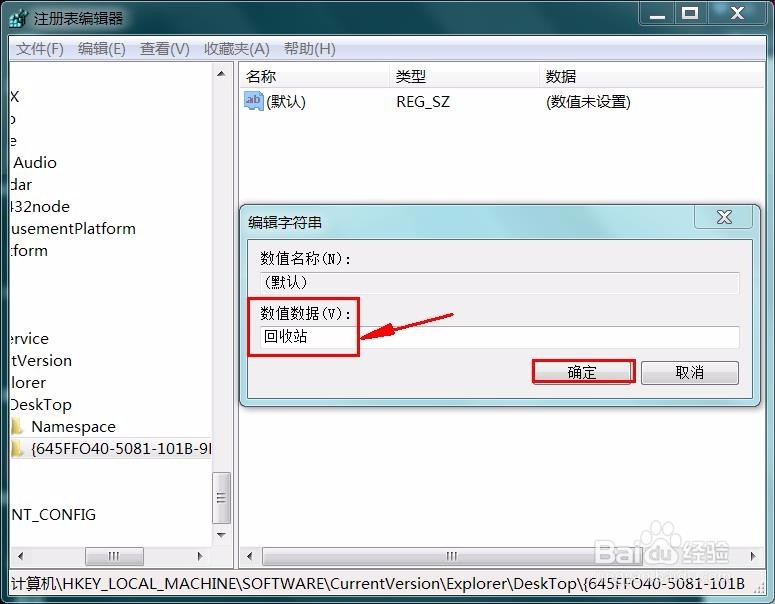Image resolution: width=775 pixels, height=604 pixels.
Task: Click the value pane horizontal scrollbar thumb
Action: [452, 556]
